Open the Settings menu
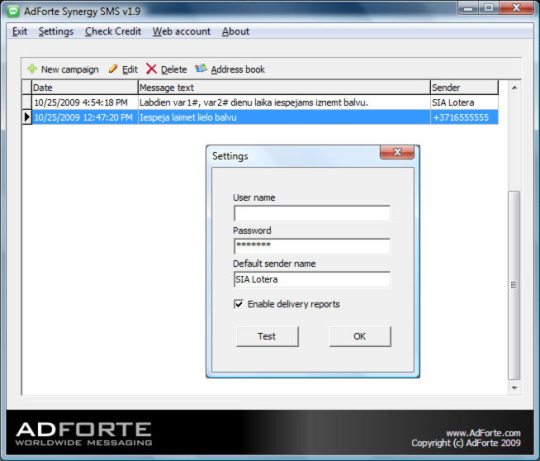Image resolution: width=540 pixels, height=461 pixels. pyautogui.click(x=56, y=31)
